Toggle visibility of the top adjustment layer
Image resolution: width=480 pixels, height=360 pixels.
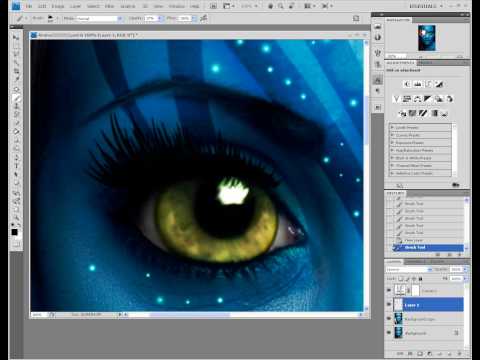(x=389, y=290)
